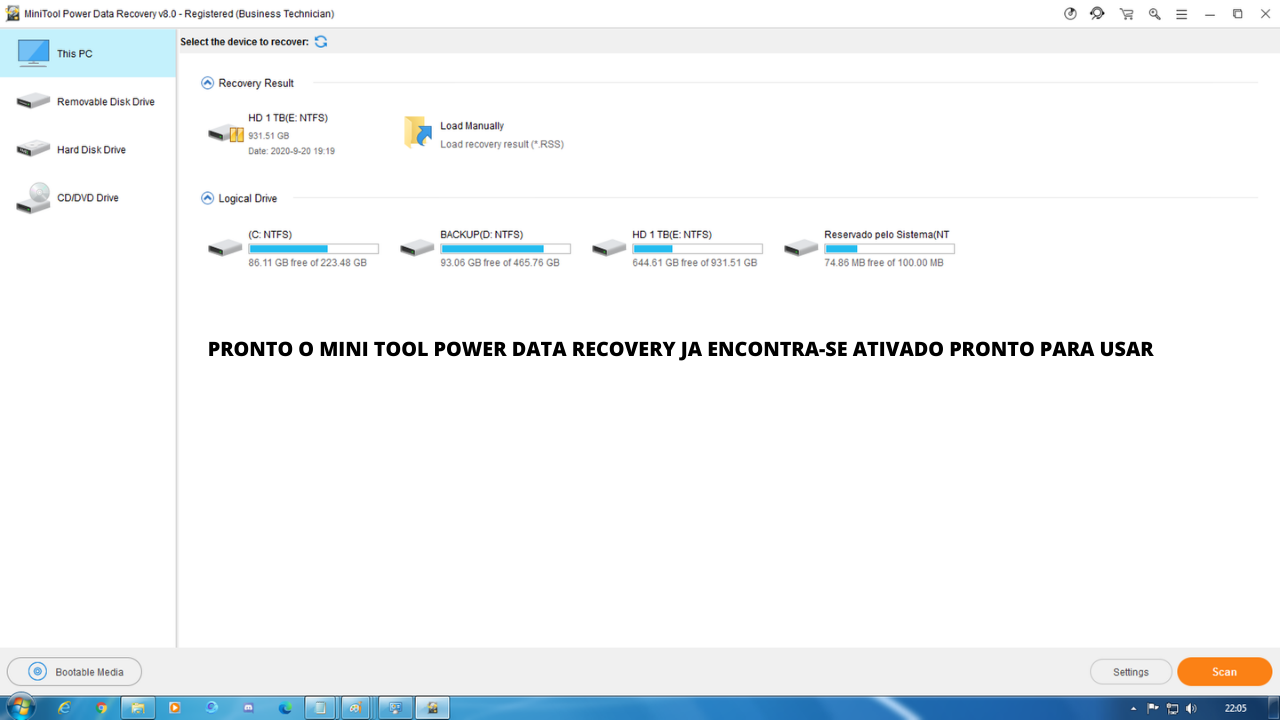The width and height of the screenshot is (1280, 720).
Task: Select CD/DVD Drive in sidebar
Action: tap(88, 198)
